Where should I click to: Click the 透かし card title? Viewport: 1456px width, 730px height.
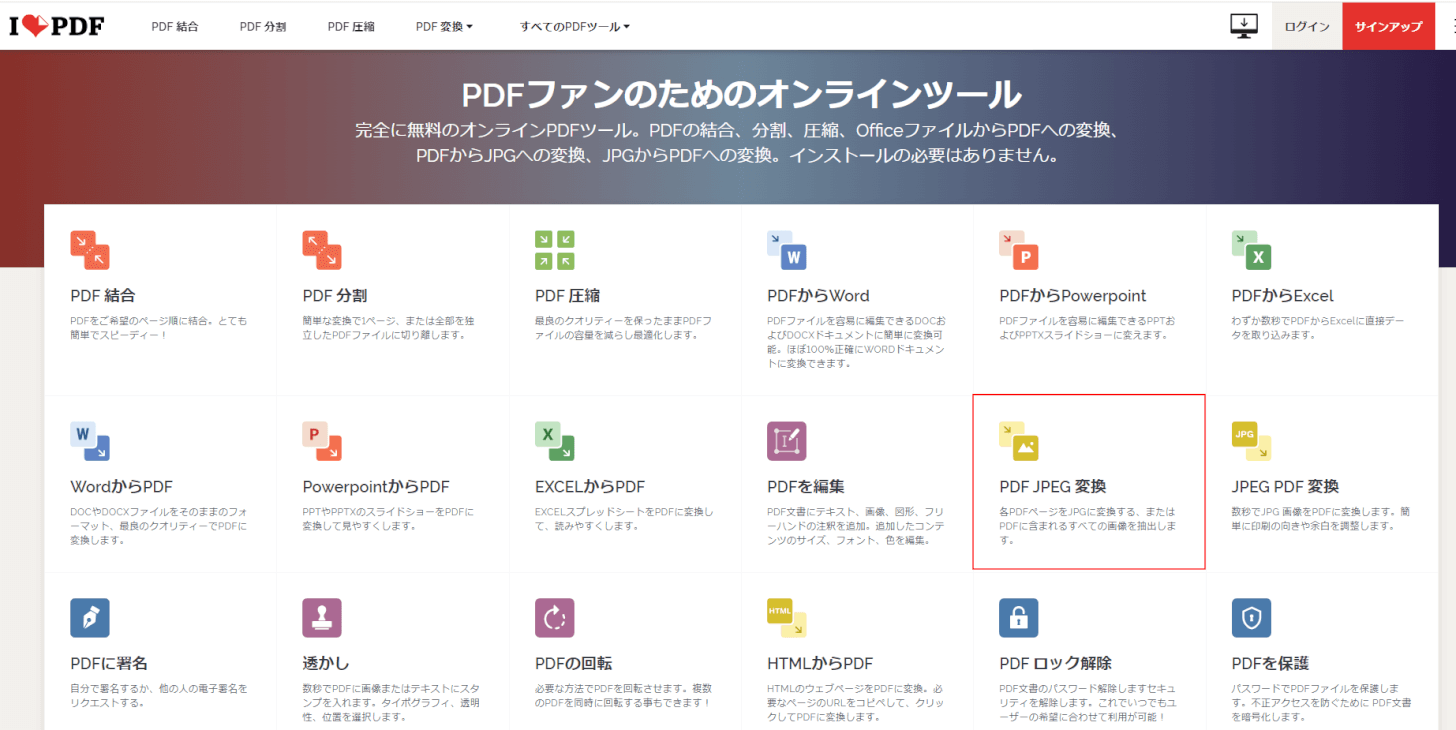(x=326, y=664)
